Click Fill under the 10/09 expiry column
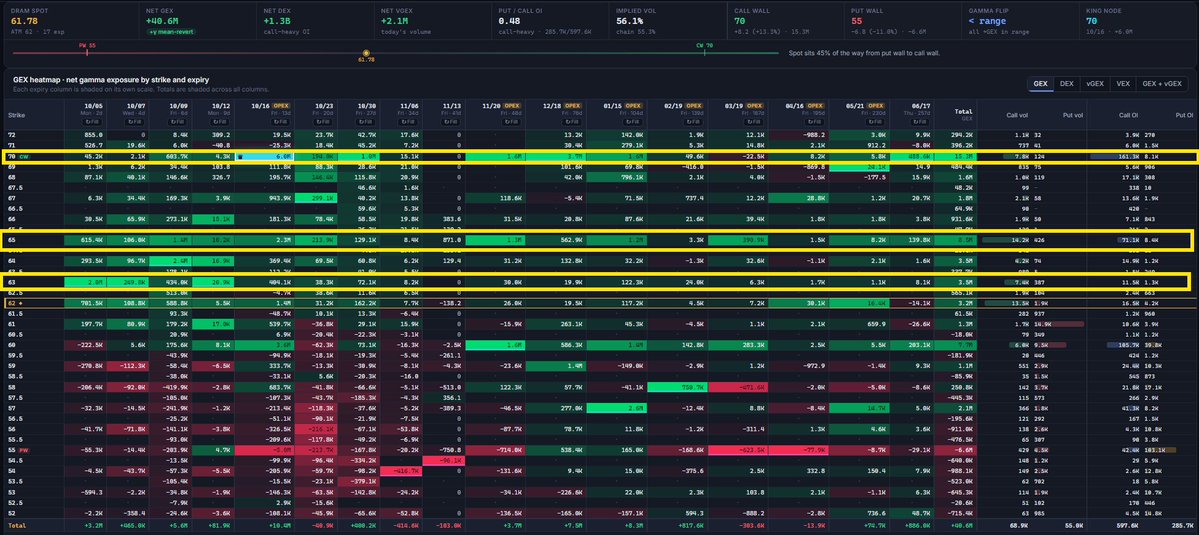 pyautogui.click(x=178, y=122)
